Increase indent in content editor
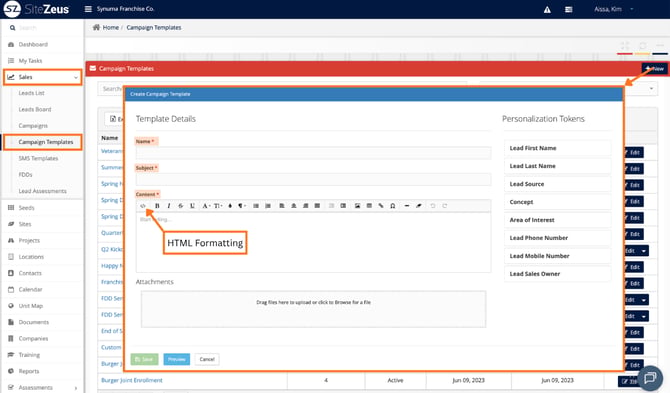The image size is (670, 393). coord(343,206)
